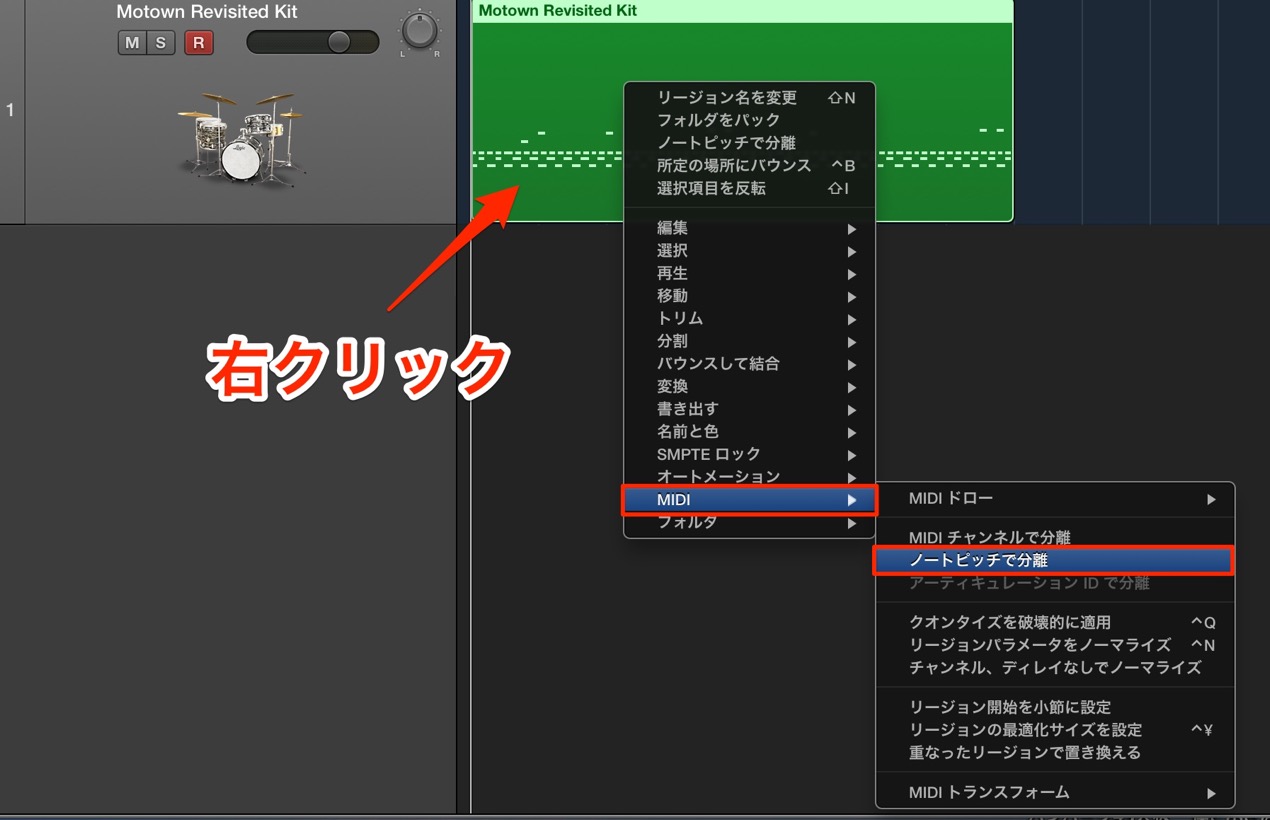Select highlighted ノートピッチで分離 in MIDI submenu

point(1055,560)
